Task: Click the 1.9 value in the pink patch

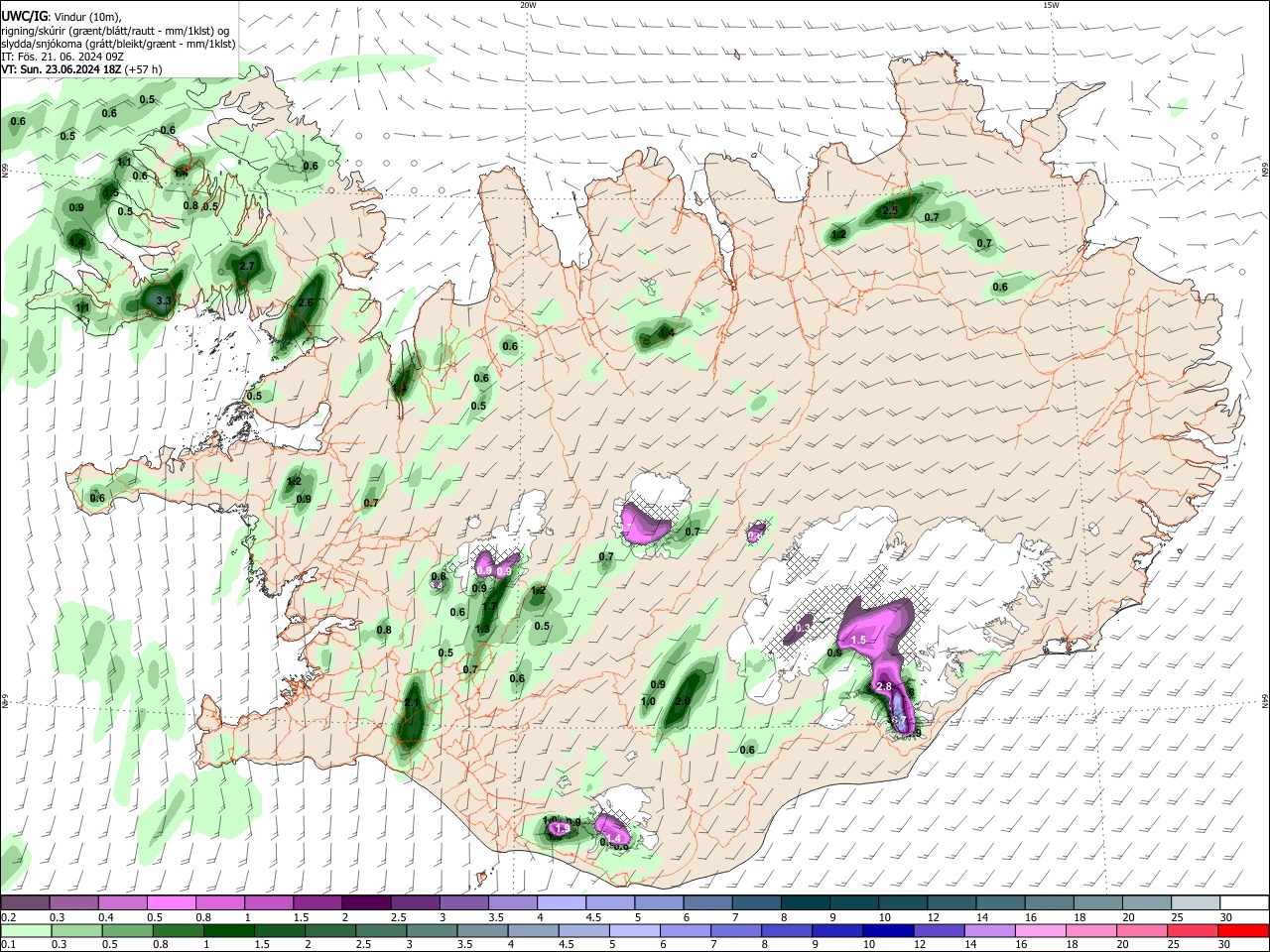Action: (x=562, y=828)
